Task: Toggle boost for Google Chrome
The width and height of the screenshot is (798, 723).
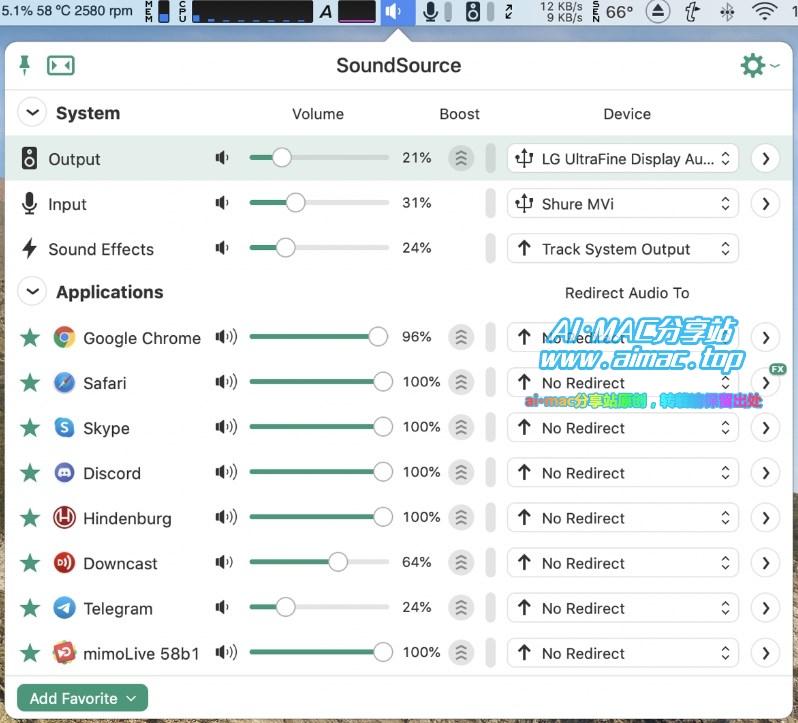Action: point(461,337)
